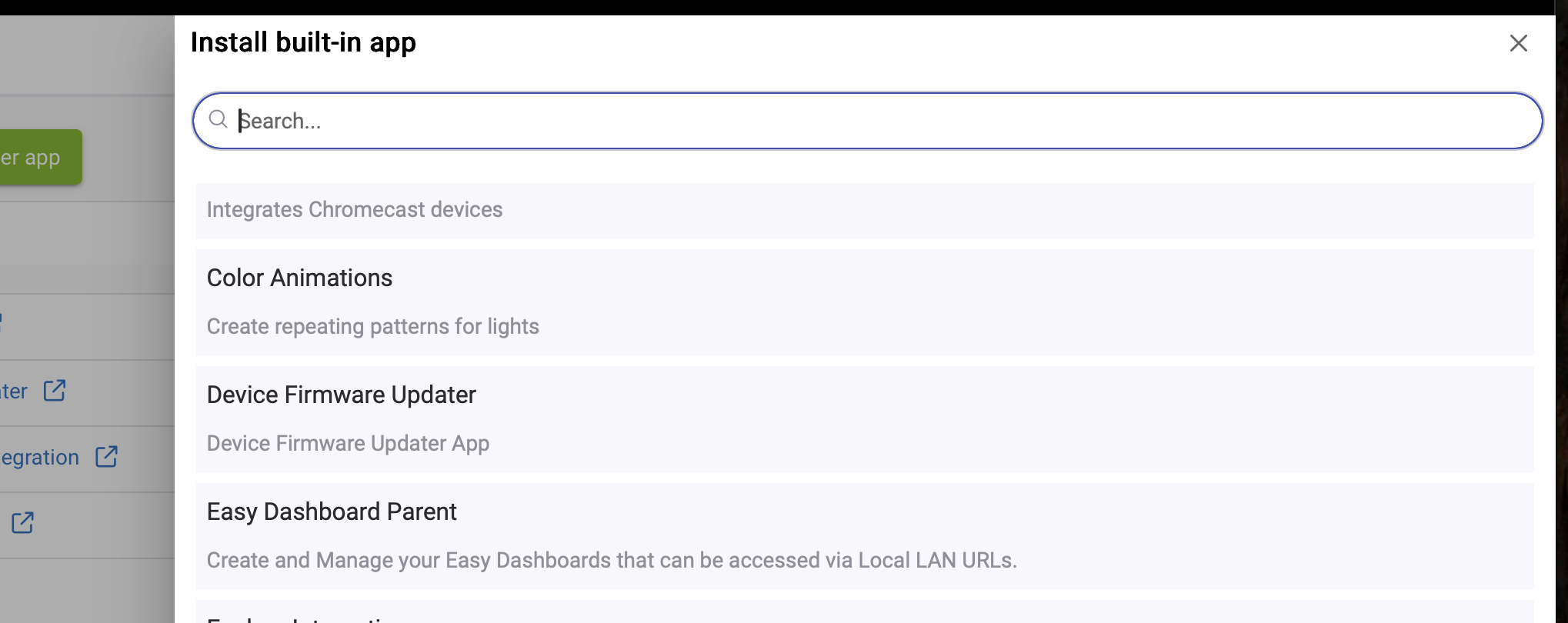1568x623 pixels.
Task: Open external link icon beside 'ter'
Action: [55, 391]
